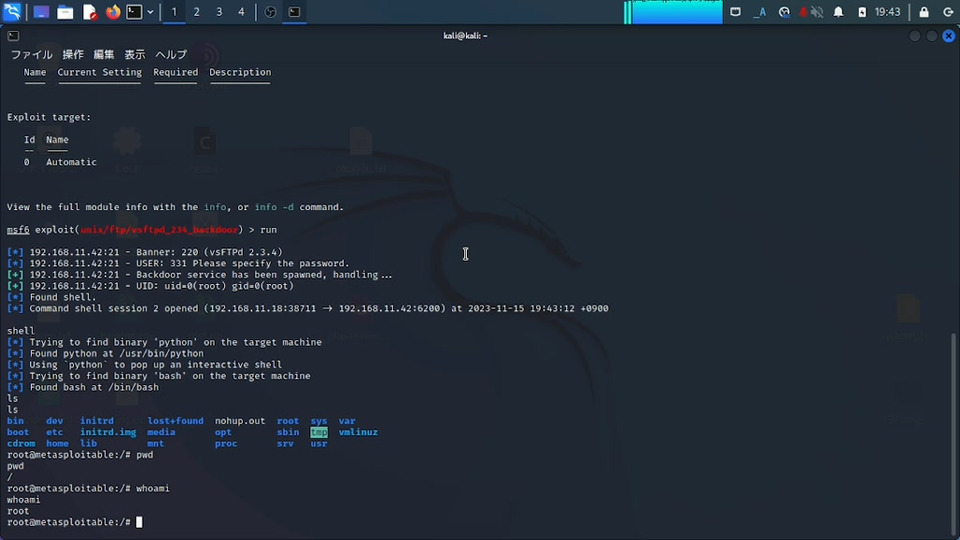Expand the terminal launcher dropdown arrow
This screenshot has width=960, height=540.
click(x=150, y=12)
